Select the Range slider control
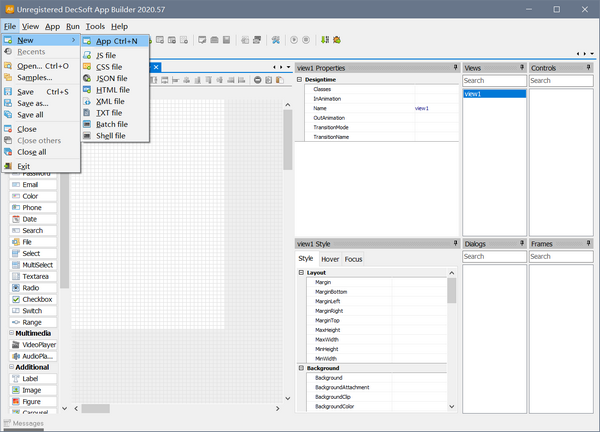The height and width of the screenshot is (432, 600). click(32, 322)
